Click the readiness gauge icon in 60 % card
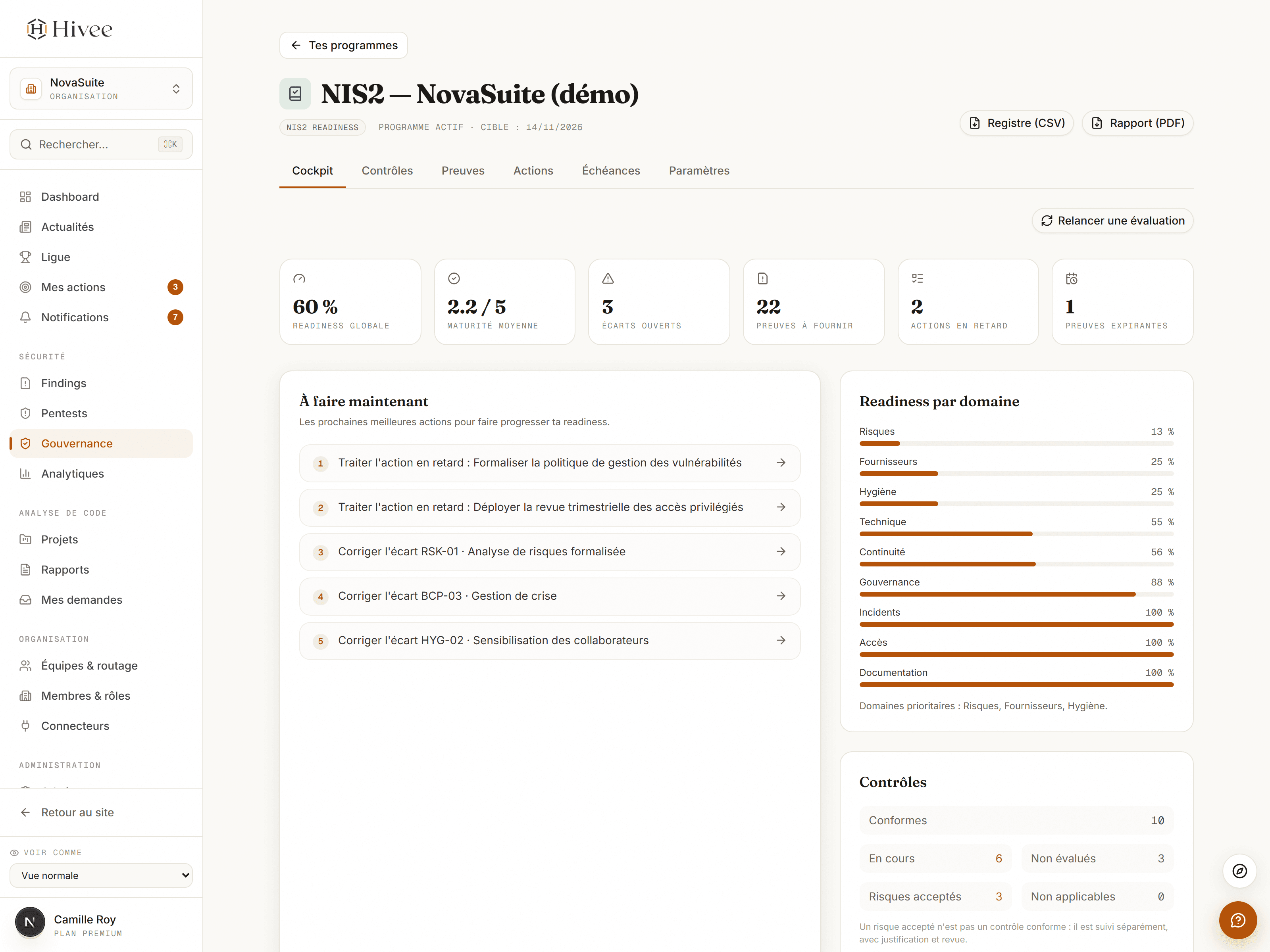This screenshot has width=1270, height=952. coord(299,279)
